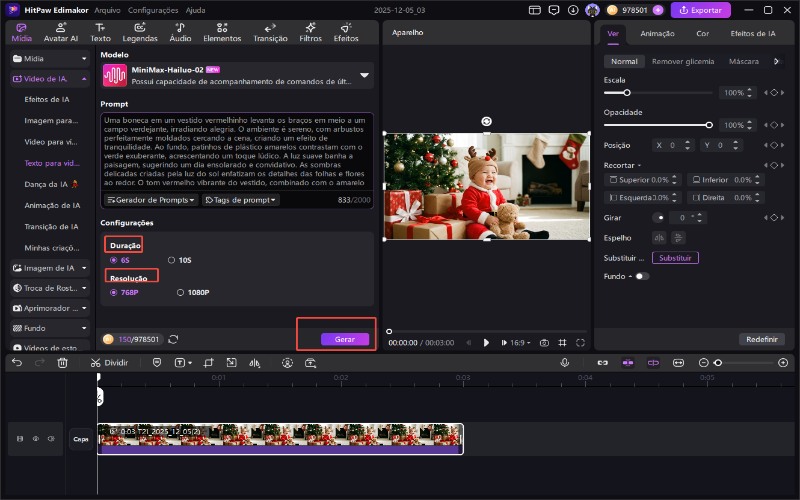Open the Arquivo menu
Screen dimensions: 800x500
coord(107,10)
